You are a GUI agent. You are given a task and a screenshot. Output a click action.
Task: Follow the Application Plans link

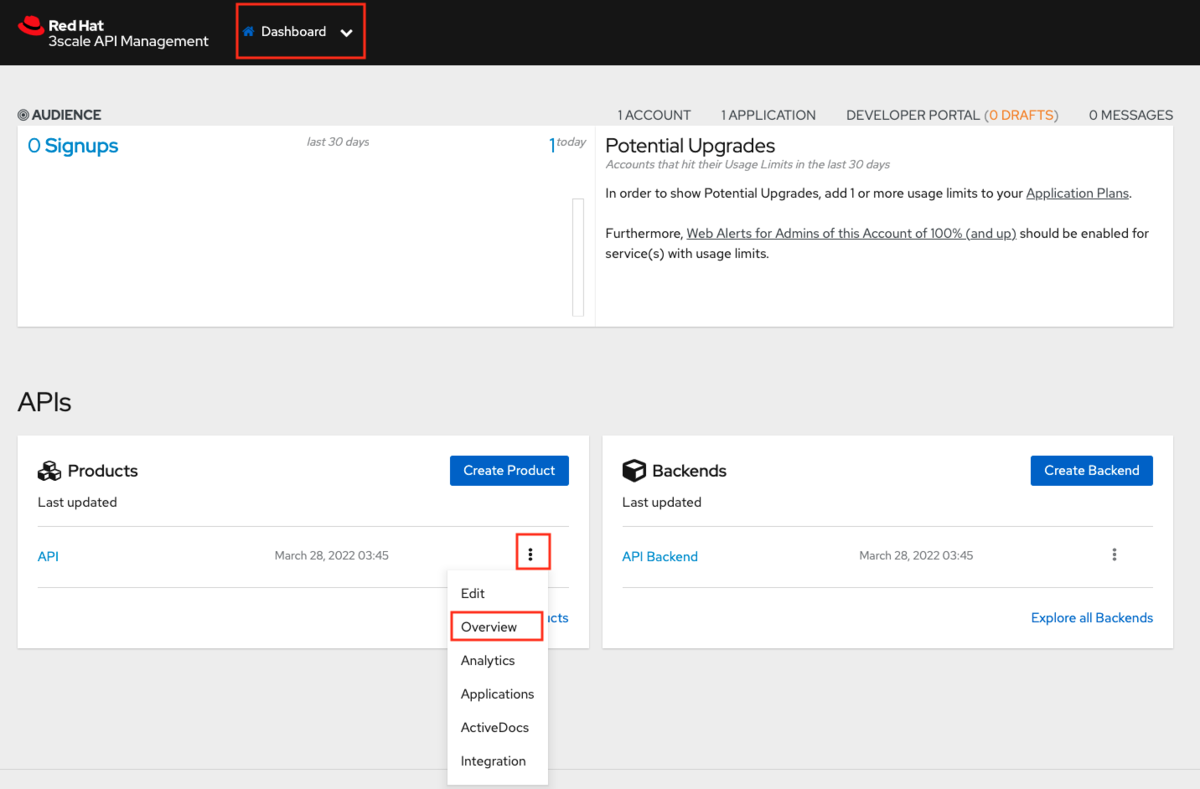pos(1077,193)
